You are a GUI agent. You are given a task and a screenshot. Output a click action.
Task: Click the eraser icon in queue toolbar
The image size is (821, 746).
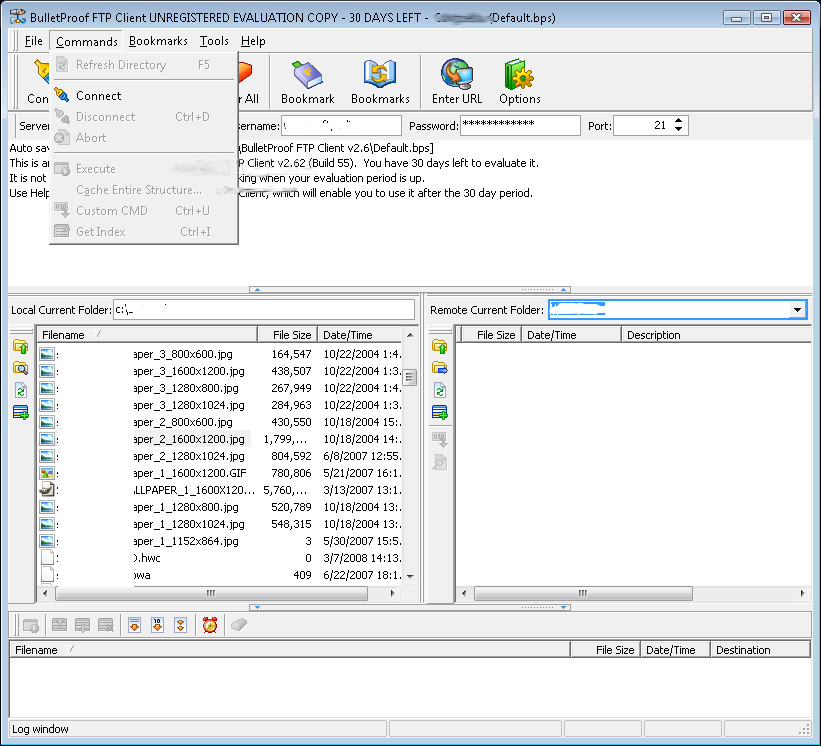(239, 625)
